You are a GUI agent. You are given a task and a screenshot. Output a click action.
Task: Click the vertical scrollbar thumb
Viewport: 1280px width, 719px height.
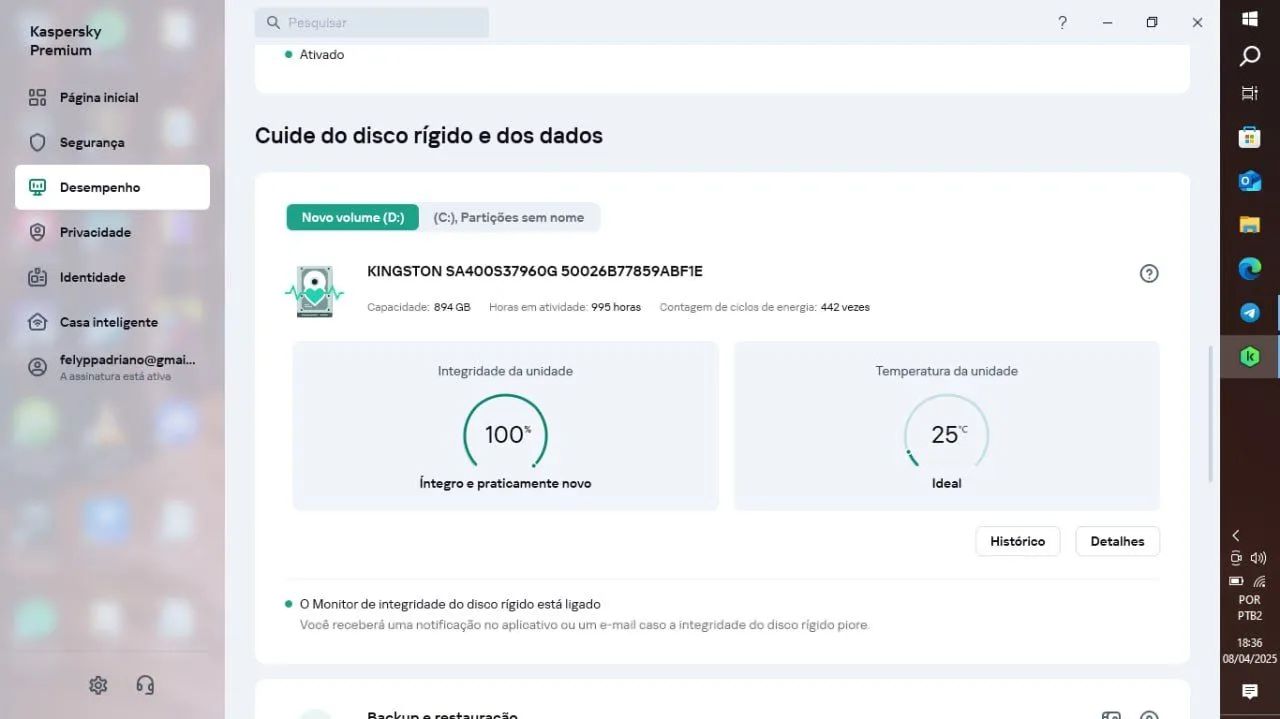tap(1210, 413)
